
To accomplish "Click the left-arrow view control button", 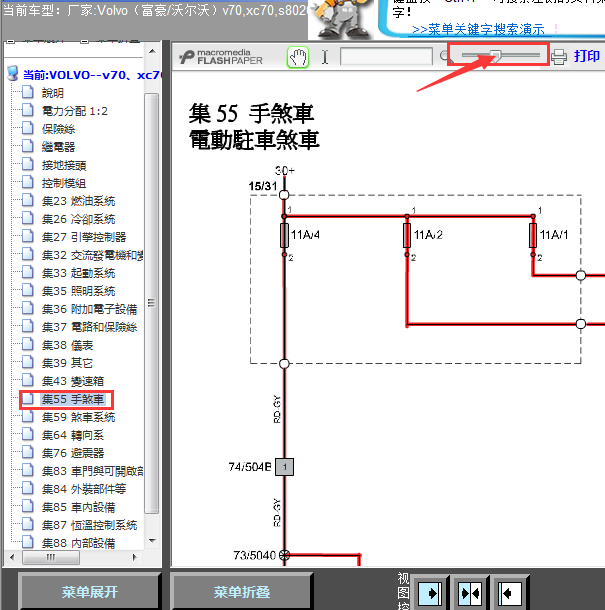I will tap(510, 594).
